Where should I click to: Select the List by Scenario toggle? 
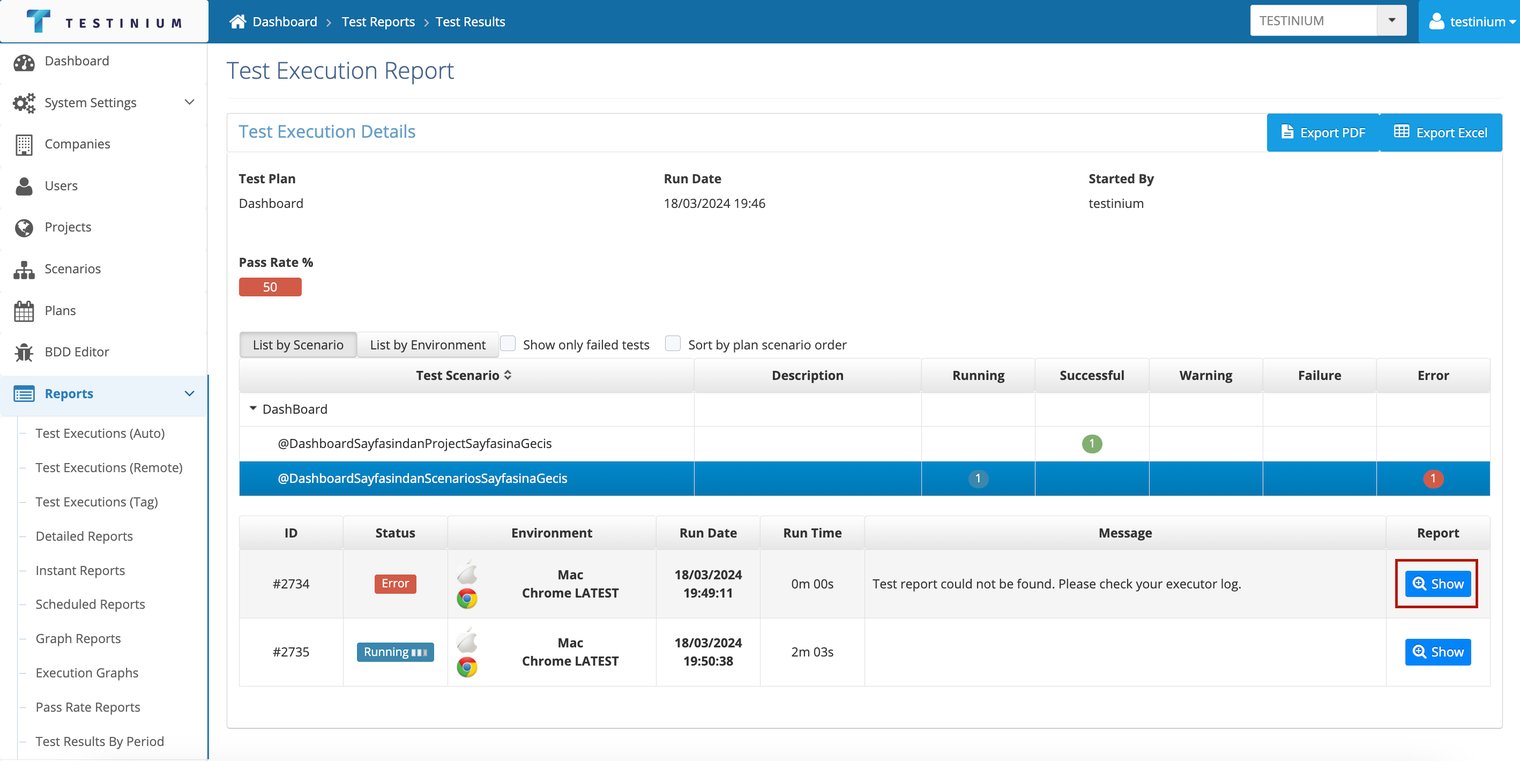click(x=298, y=344)
